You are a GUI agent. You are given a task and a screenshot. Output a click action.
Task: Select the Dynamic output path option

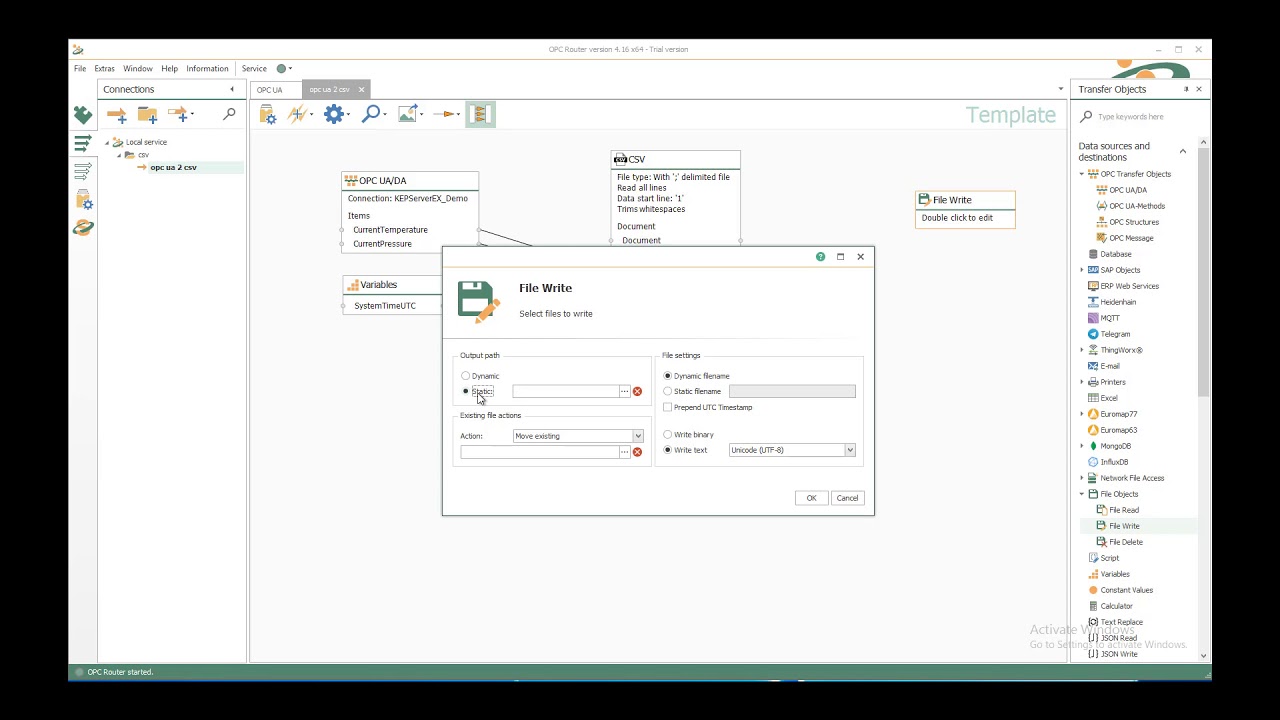(x=480, y=376)
